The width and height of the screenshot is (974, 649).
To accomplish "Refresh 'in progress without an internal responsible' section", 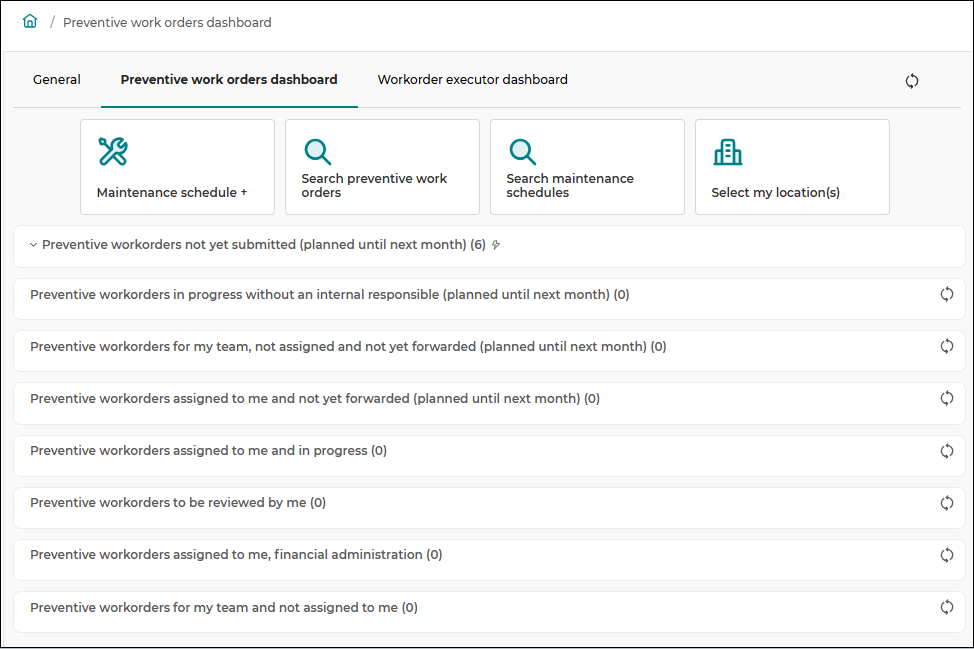I will pyautogui.click(x=947, y=294).
